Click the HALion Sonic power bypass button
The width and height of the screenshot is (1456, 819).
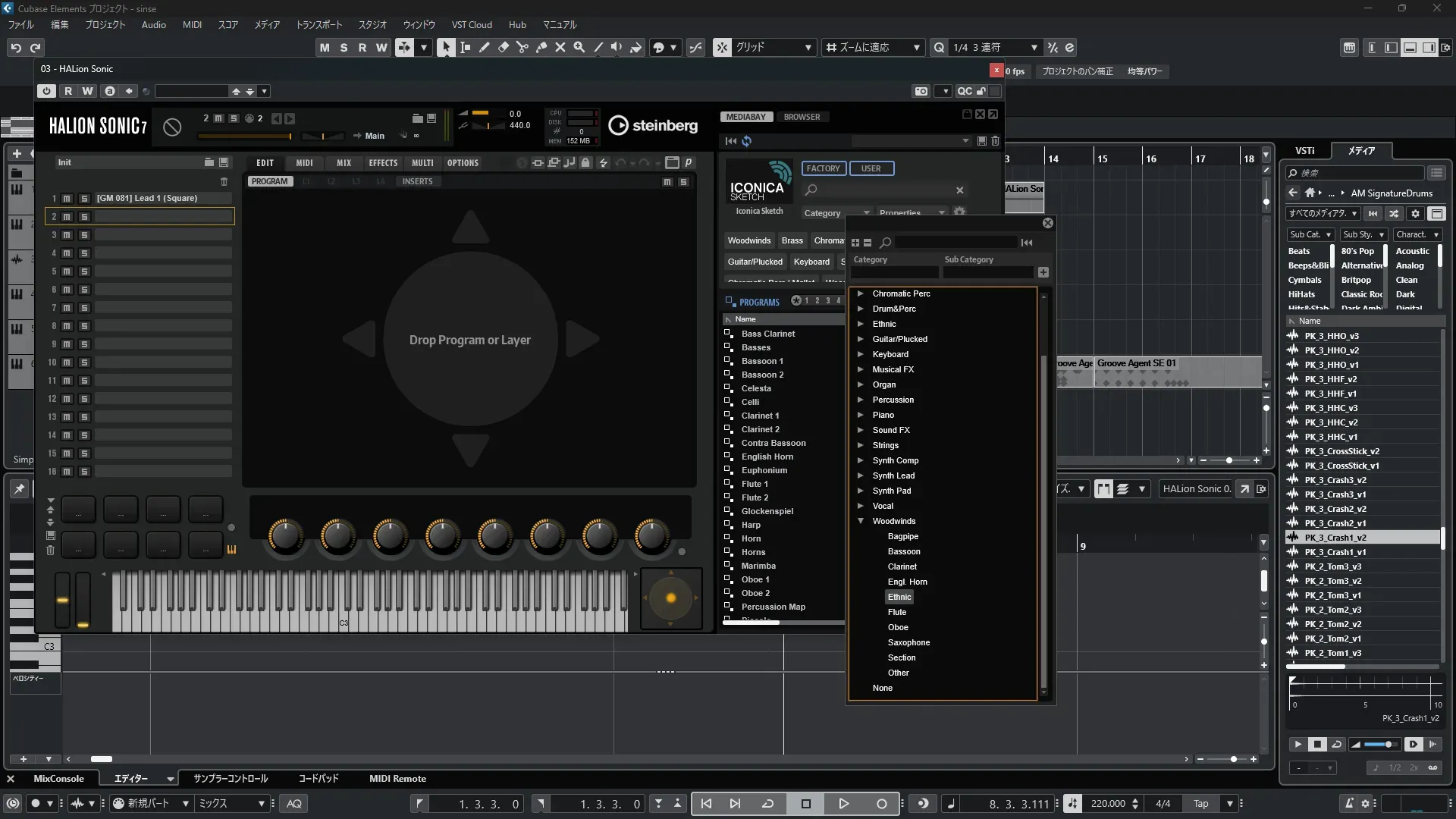coord(47,91)
